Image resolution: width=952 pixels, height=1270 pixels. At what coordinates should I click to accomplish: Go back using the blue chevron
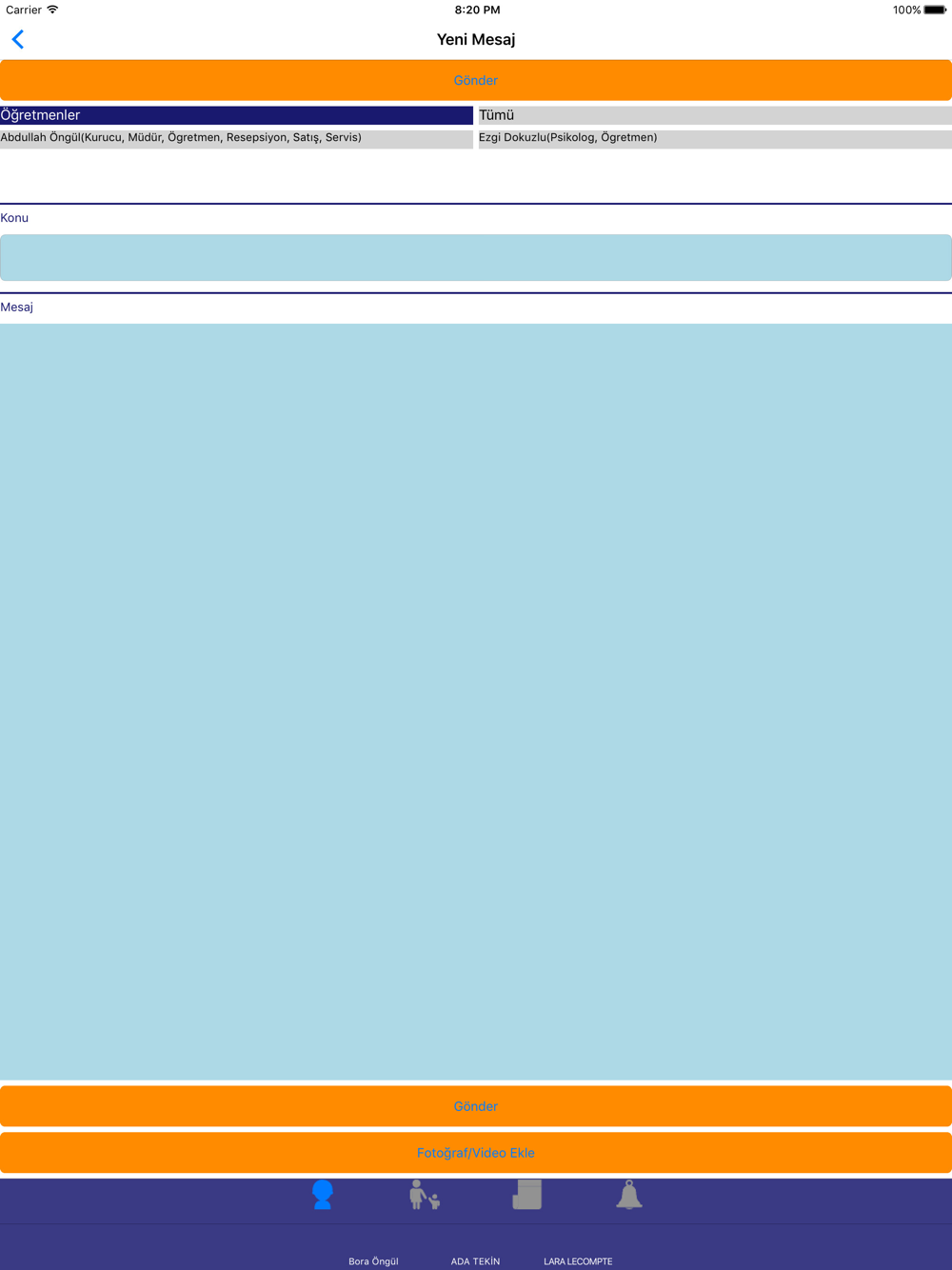(x=18, y=39)
